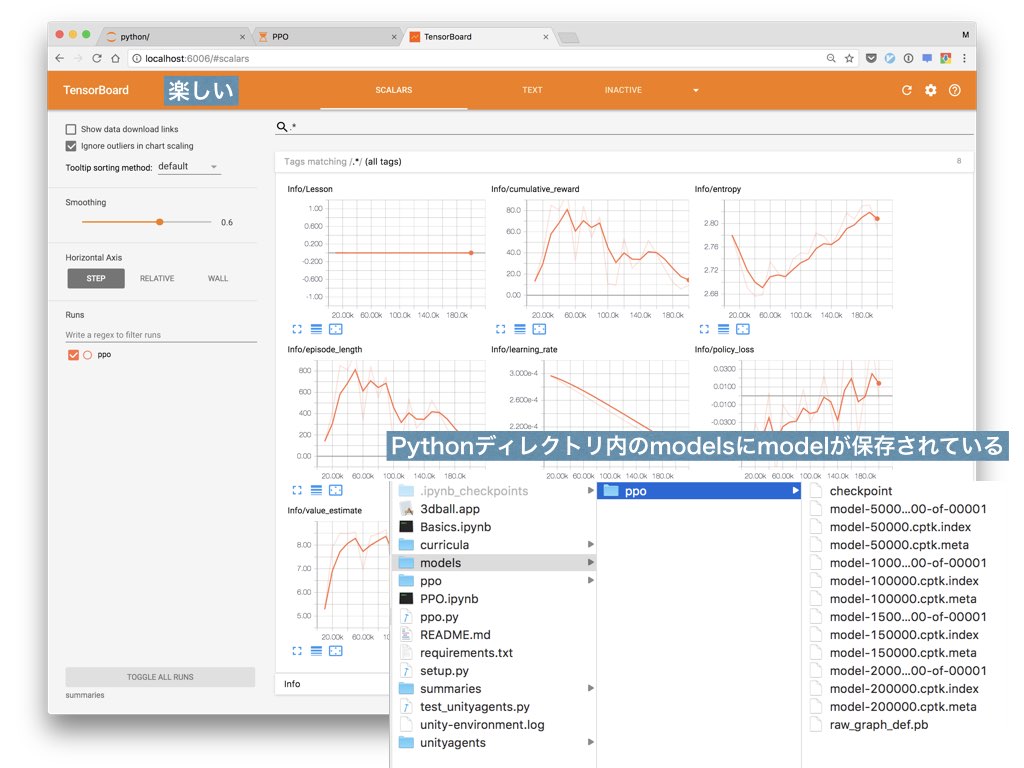The height and width of the screenshot is (768, 1024).
Task: Set horizontal axis to WALL
Action: [x=218, y=278]
